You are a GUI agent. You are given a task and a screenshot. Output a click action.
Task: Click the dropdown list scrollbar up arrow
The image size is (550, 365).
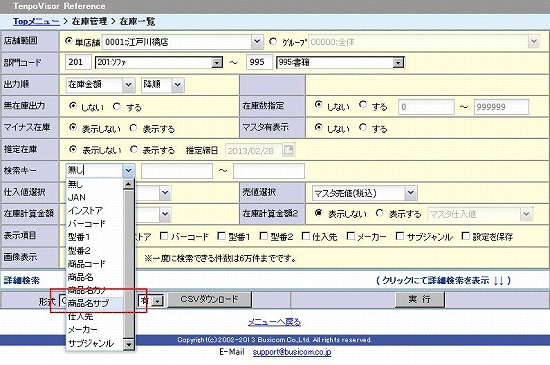[129, 184]
